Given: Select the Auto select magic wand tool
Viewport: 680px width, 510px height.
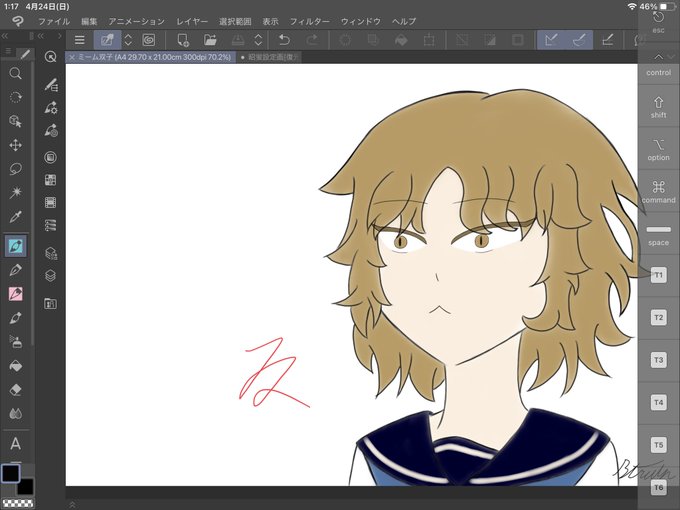Looking at the screenshot, I should pos(16,192).
